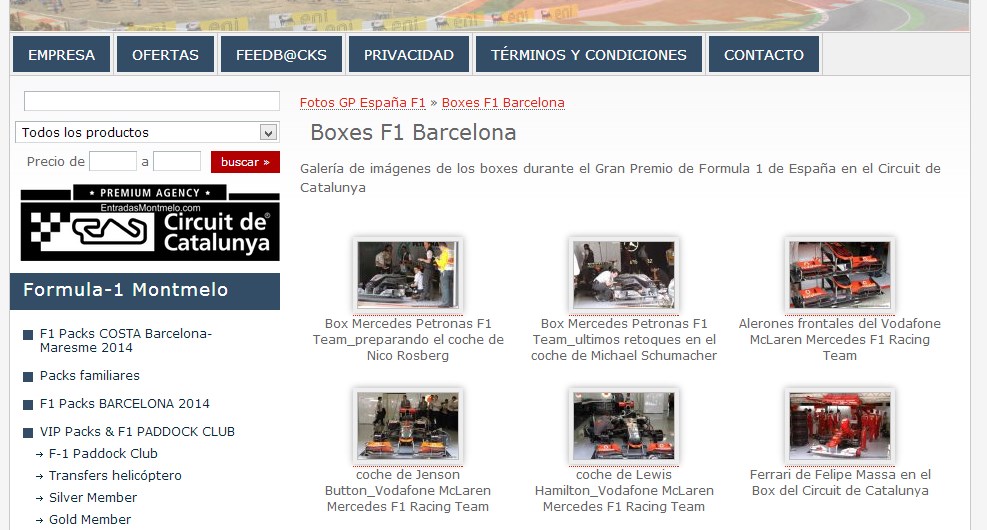Open the OFERTAS menu item
987x530 pixels.
pyautogui.click(x=166, y=55)
